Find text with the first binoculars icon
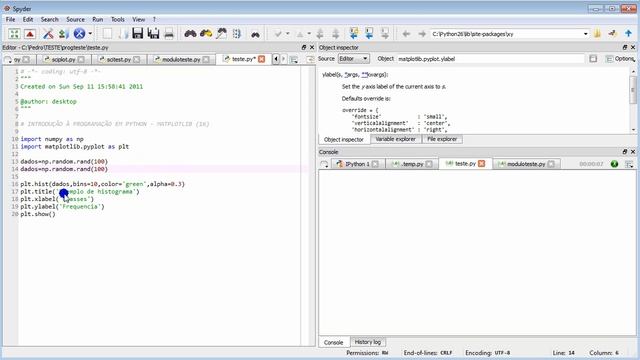The width and height of the screenshot is (640, 360). (x=190, y=34)
